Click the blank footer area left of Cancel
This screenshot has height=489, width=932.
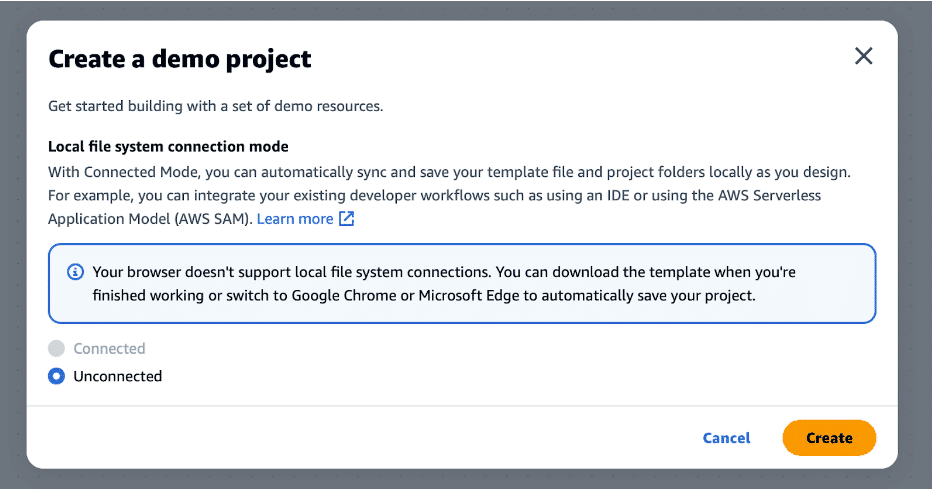tap(350, 438)
